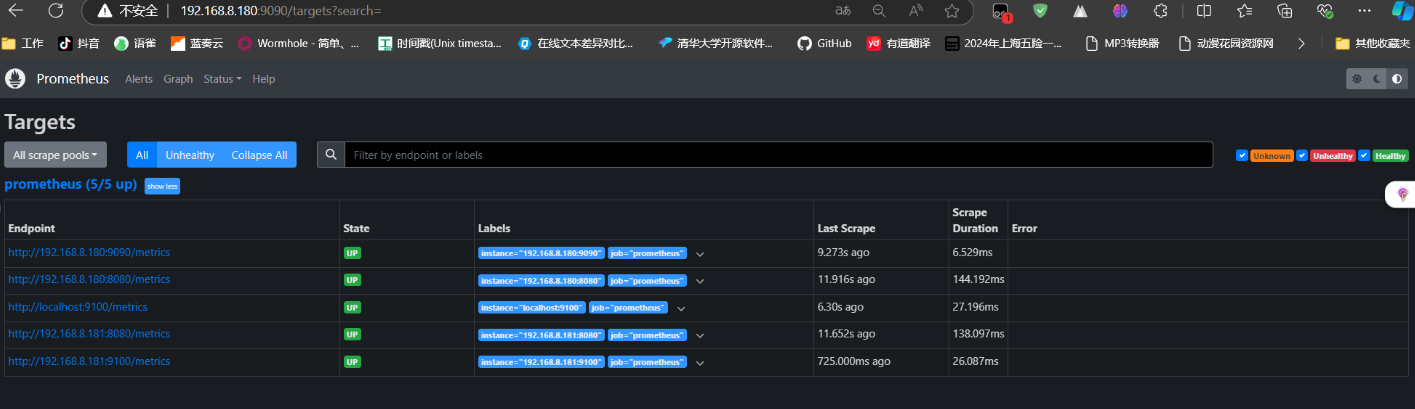
Task: Click the Collapse All tab
Action: [x=259, y=155]
